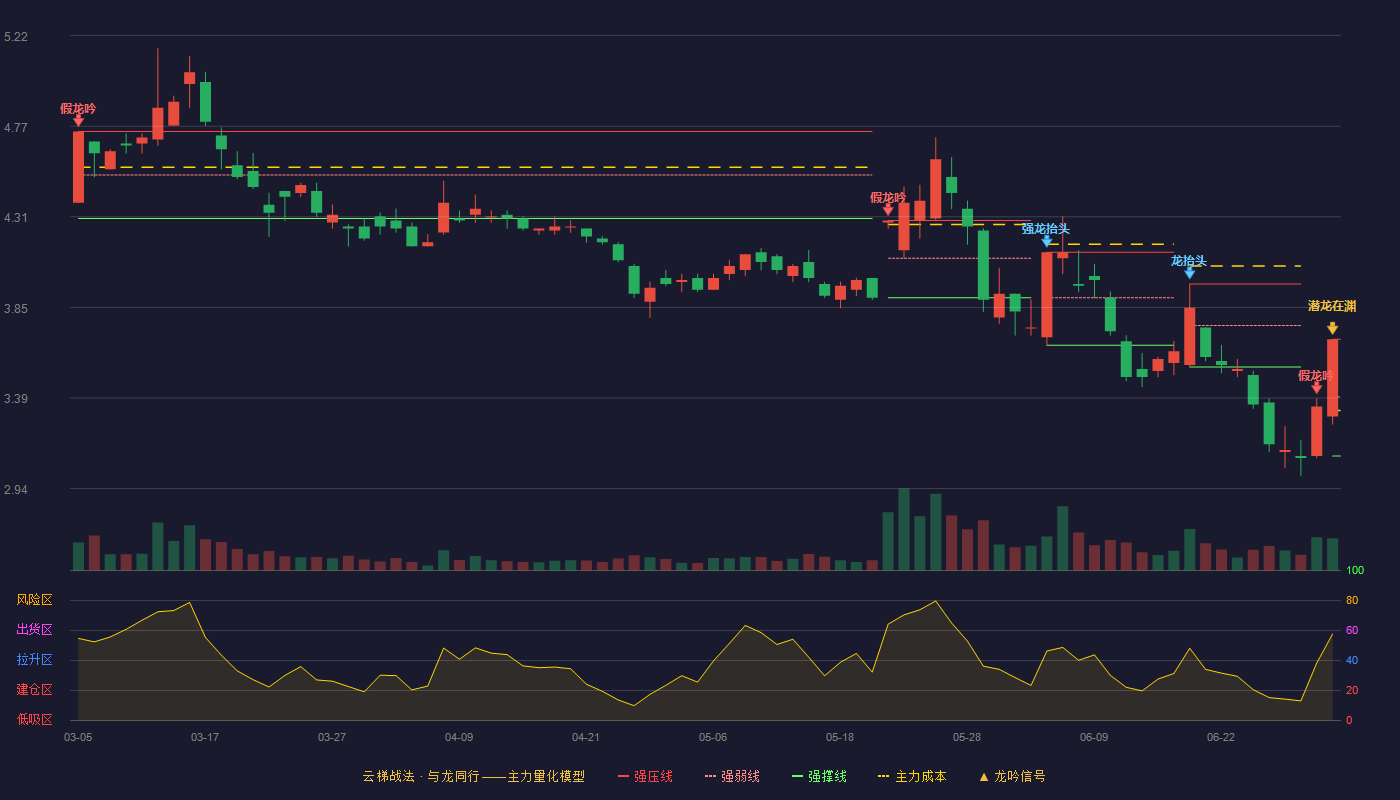Click the 低吸区 zone label

pos(34,719)
